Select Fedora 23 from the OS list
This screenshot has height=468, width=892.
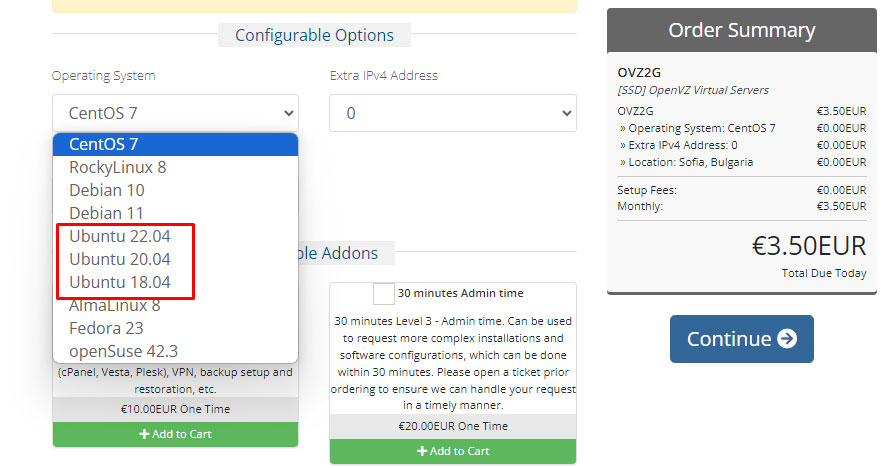pos(175,328)
